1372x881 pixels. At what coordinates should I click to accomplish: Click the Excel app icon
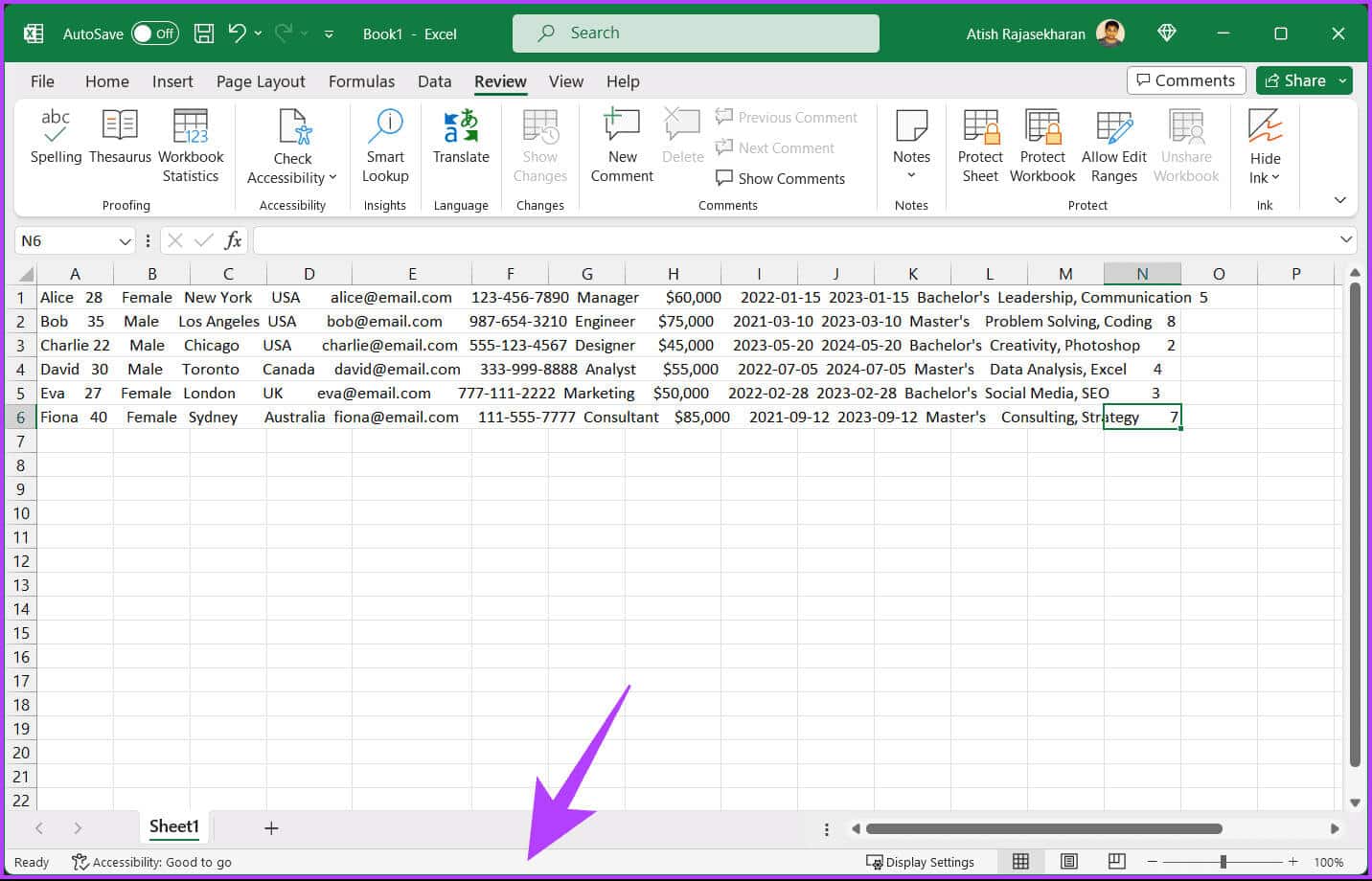(x=34, y=34)
